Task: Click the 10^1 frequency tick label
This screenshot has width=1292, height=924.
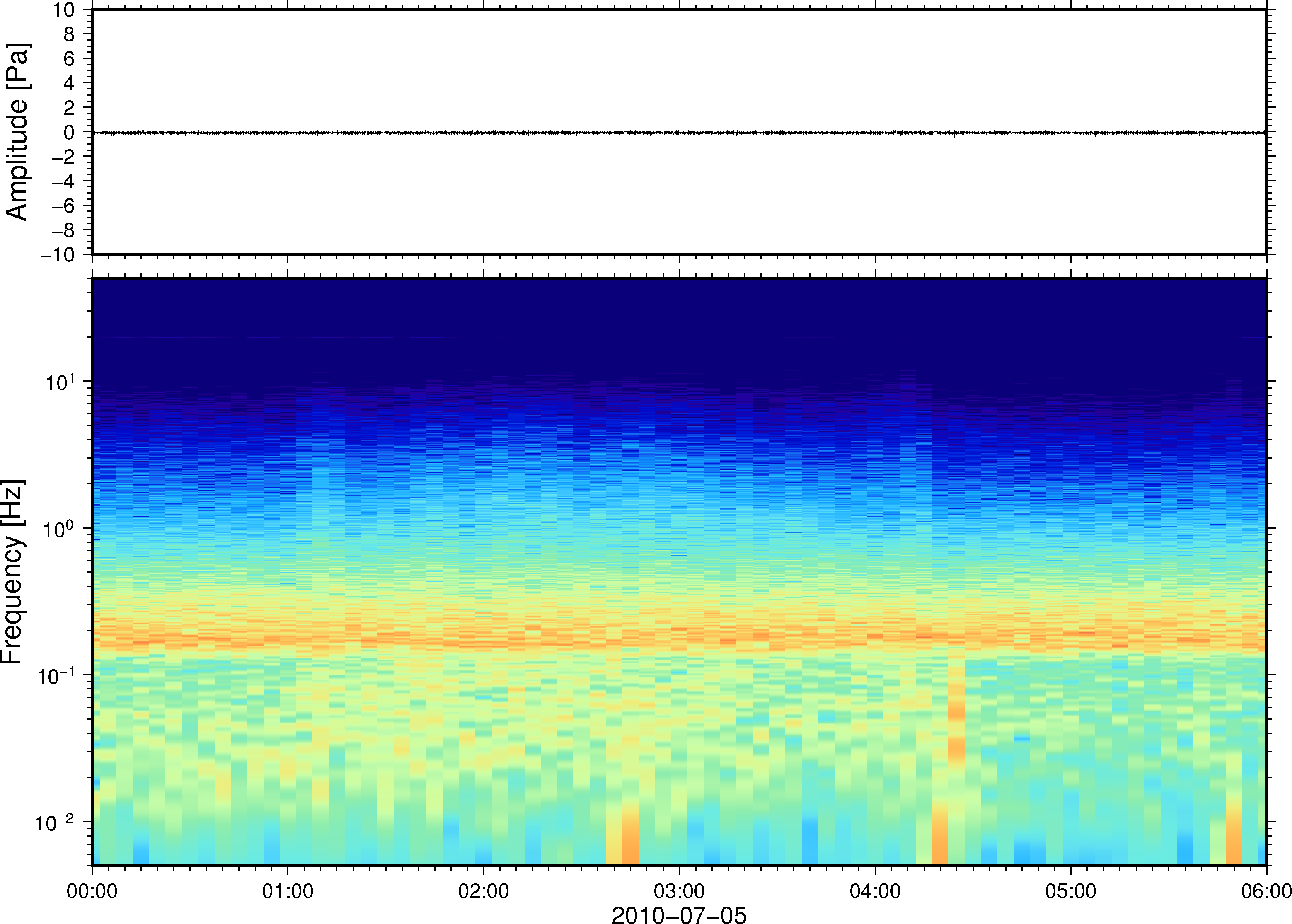Action: (x=60, y=382)
